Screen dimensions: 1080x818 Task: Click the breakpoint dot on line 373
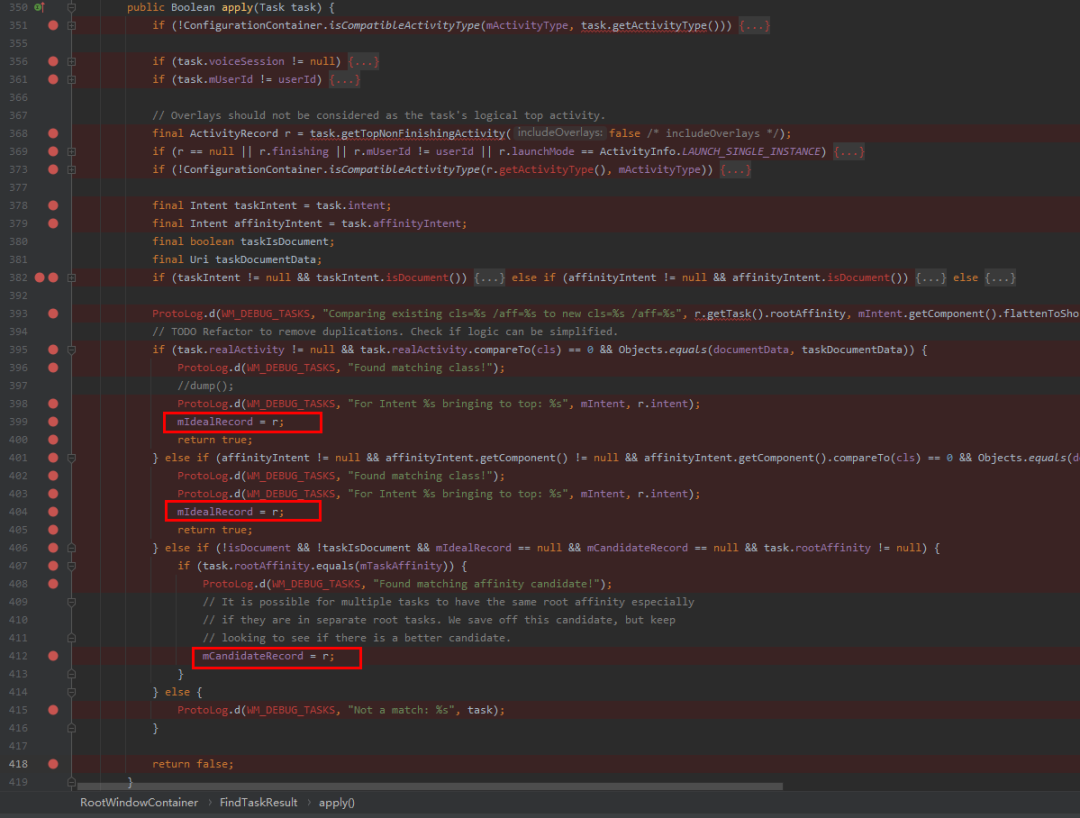tap(53, 169)
